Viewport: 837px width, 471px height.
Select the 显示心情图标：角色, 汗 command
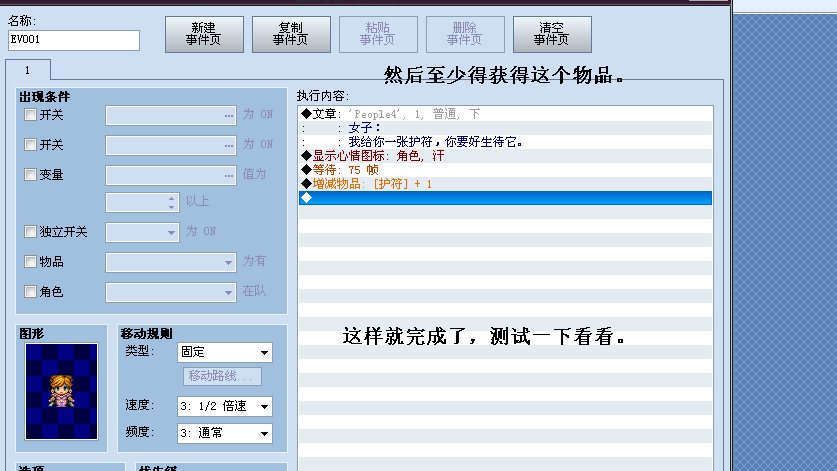pyautogui.click(x=505, y=156)
